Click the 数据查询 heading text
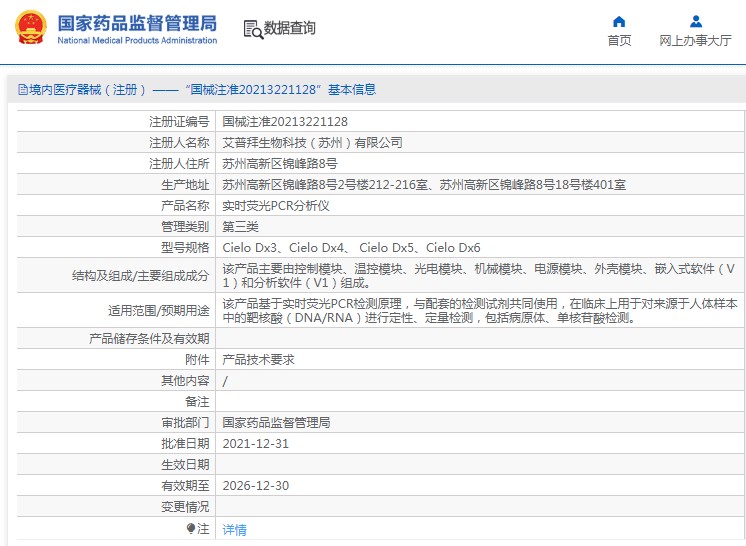The width and height of the screenshot is (746, 546). (289, 28)
